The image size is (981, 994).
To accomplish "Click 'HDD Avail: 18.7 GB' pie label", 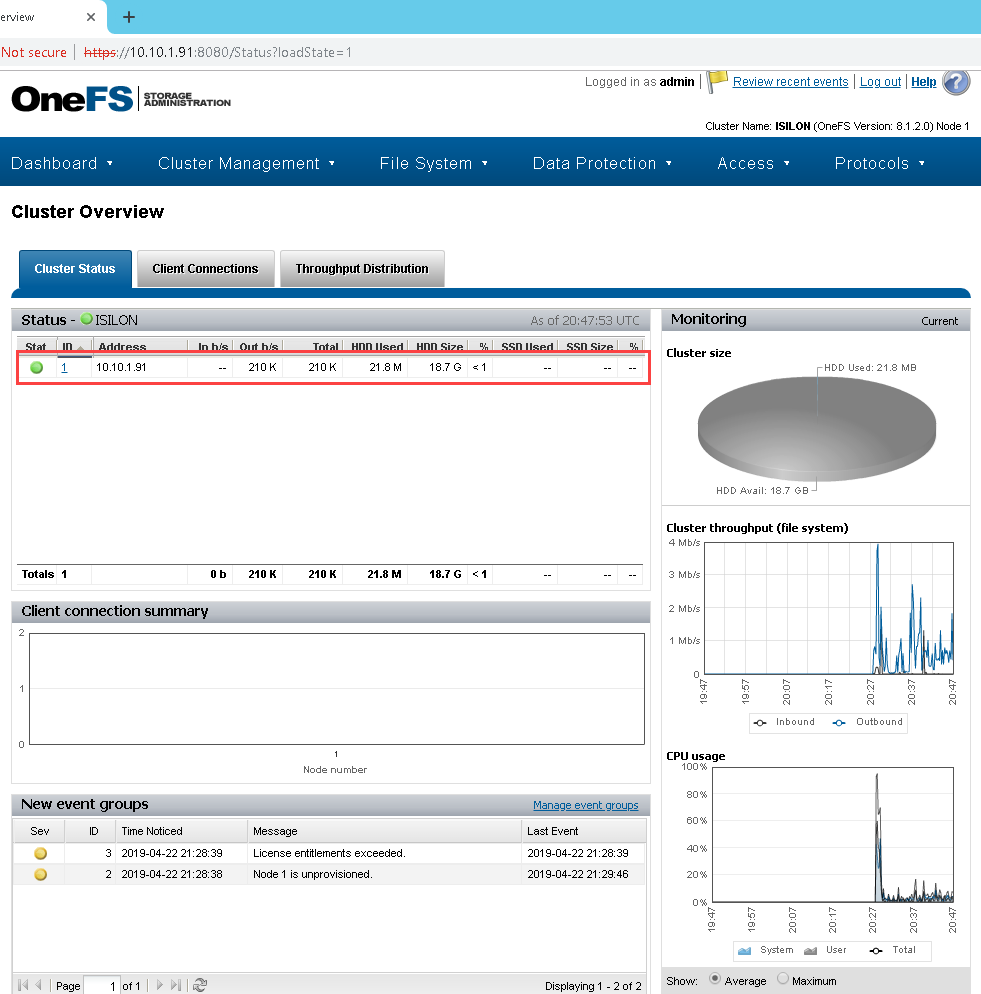I will (762, 491).
